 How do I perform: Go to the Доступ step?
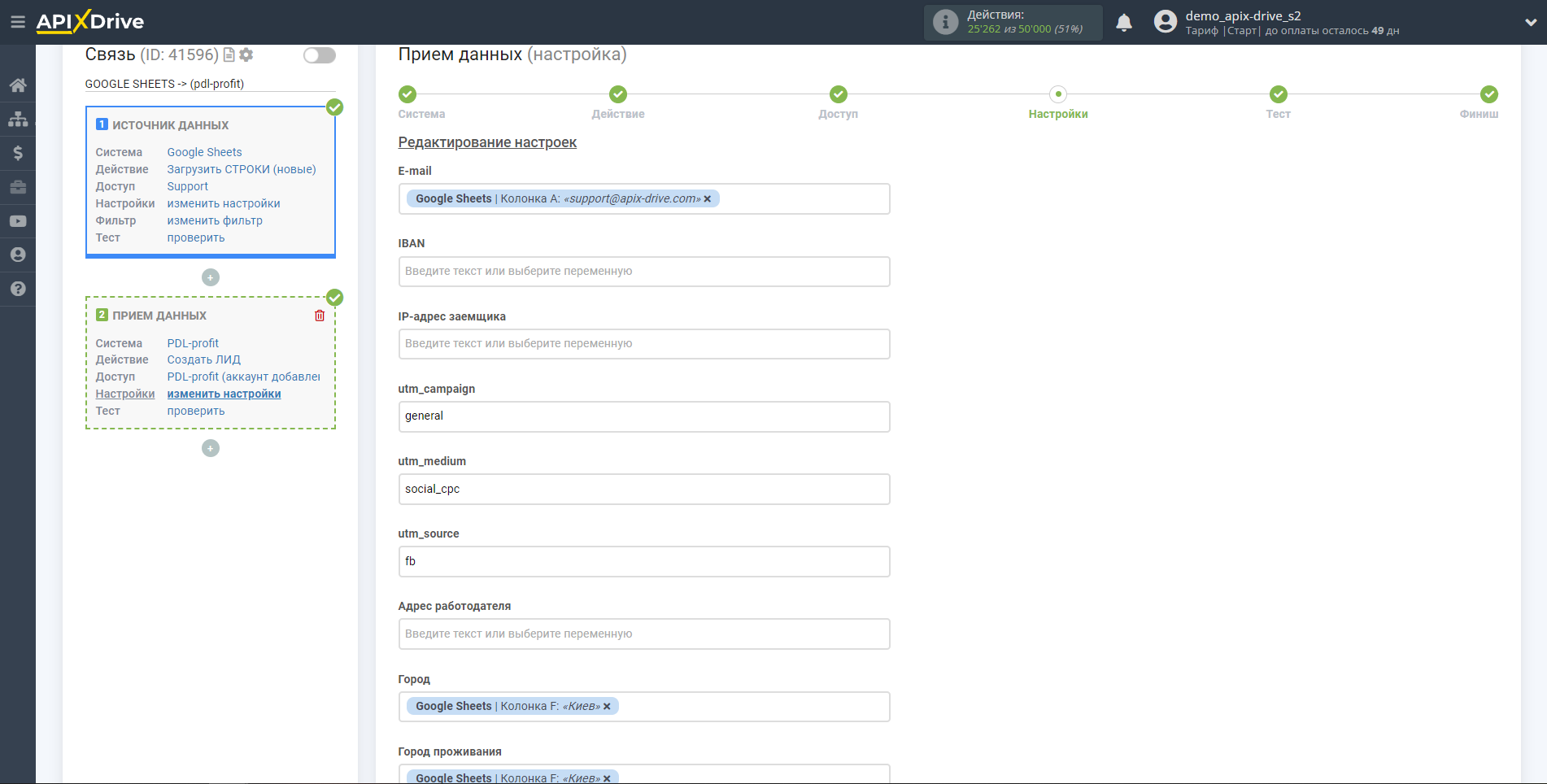[839, 94]
